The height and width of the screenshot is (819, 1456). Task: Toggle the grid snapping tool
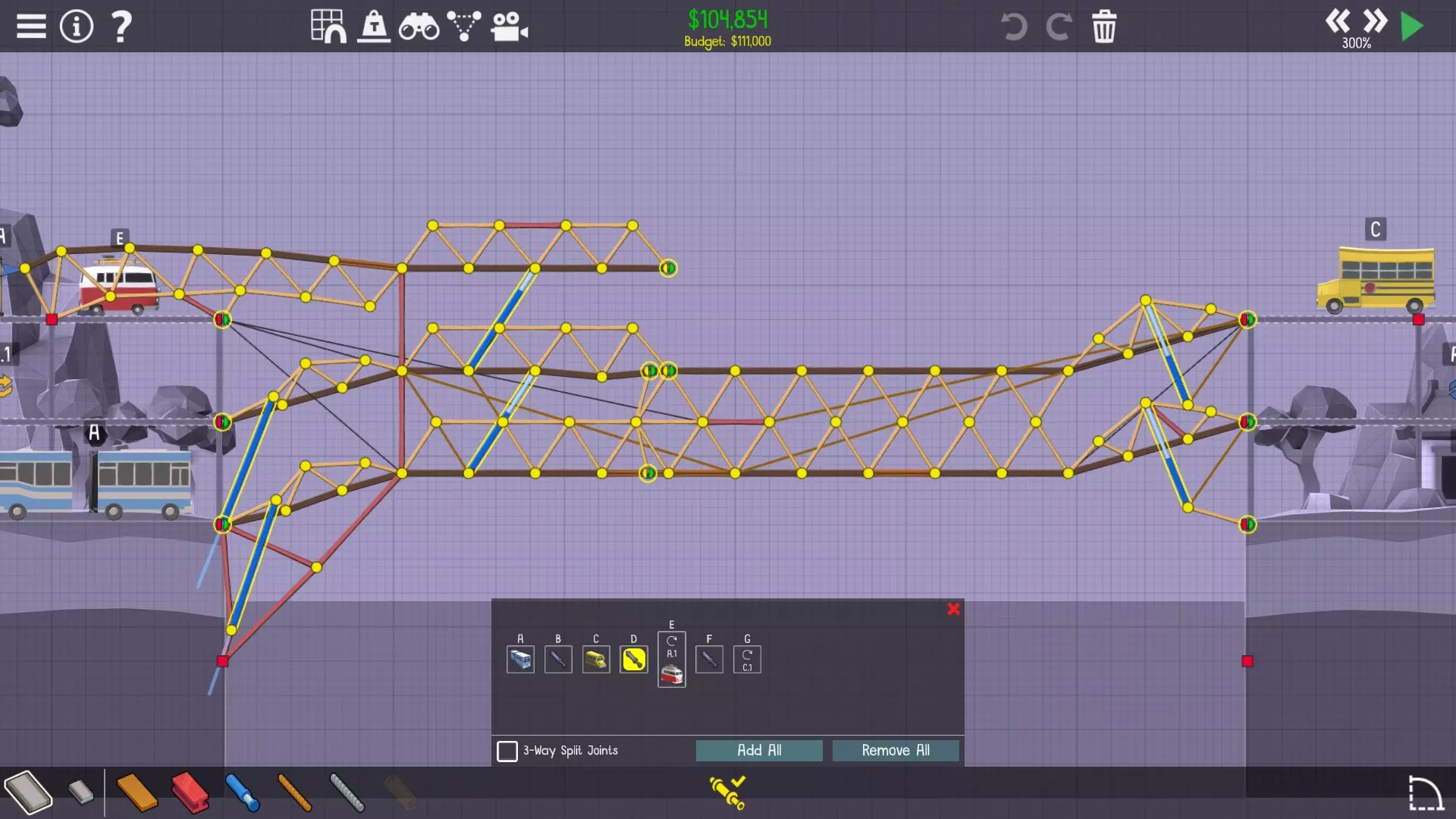[328, 27]
